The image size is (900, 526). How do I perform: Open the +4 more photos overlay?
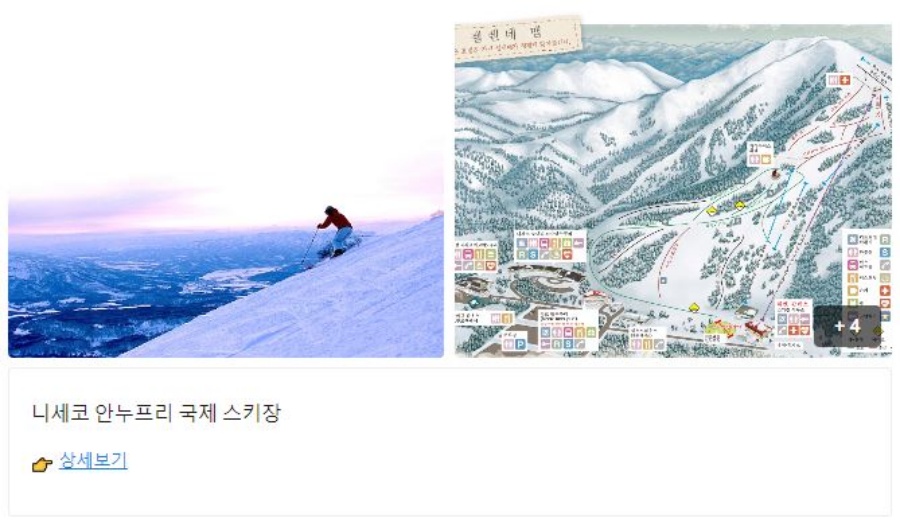(x=847, y=326)
